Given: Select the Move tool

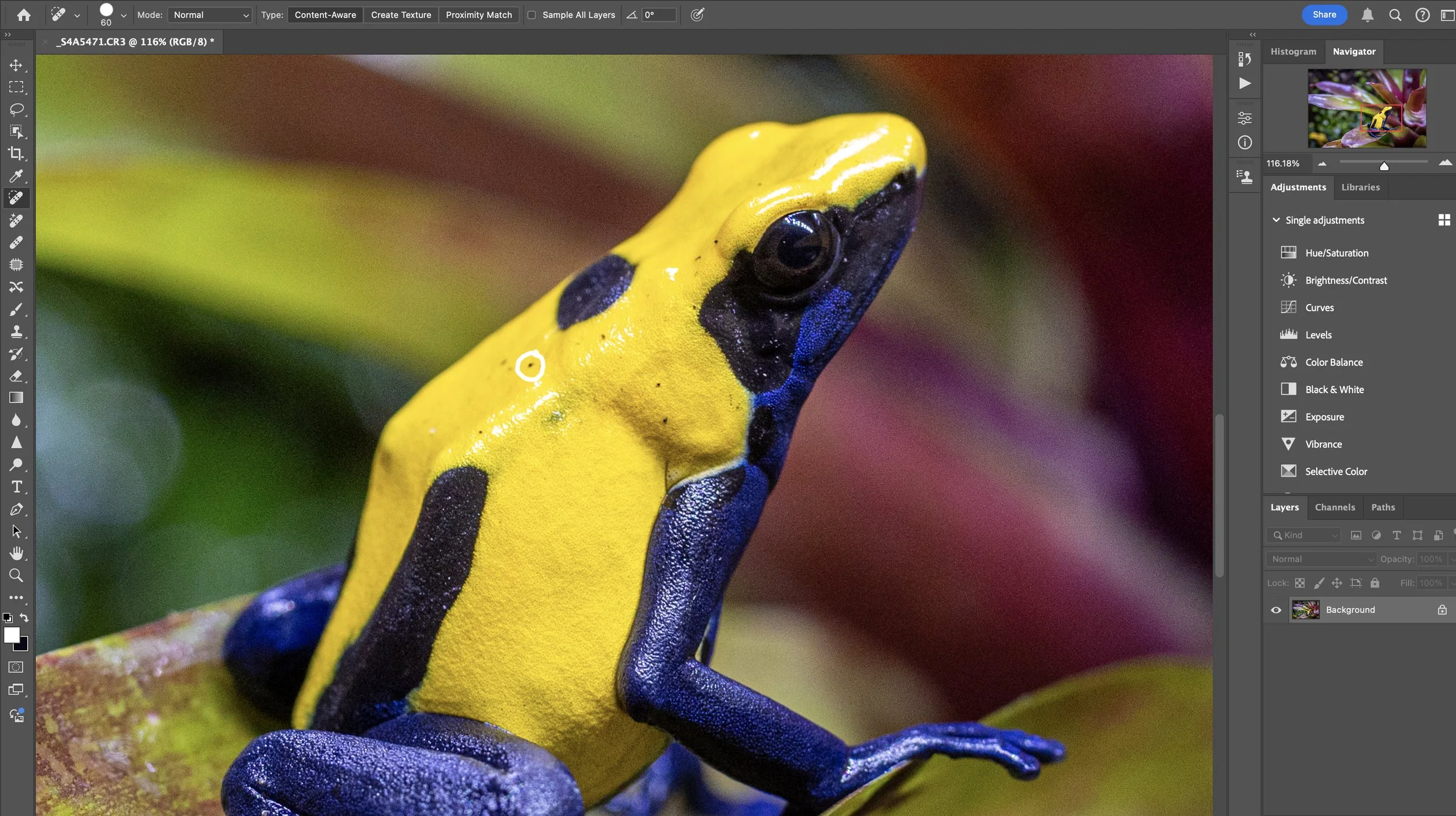Looking at the screenshot, I should tap(16, 65).
